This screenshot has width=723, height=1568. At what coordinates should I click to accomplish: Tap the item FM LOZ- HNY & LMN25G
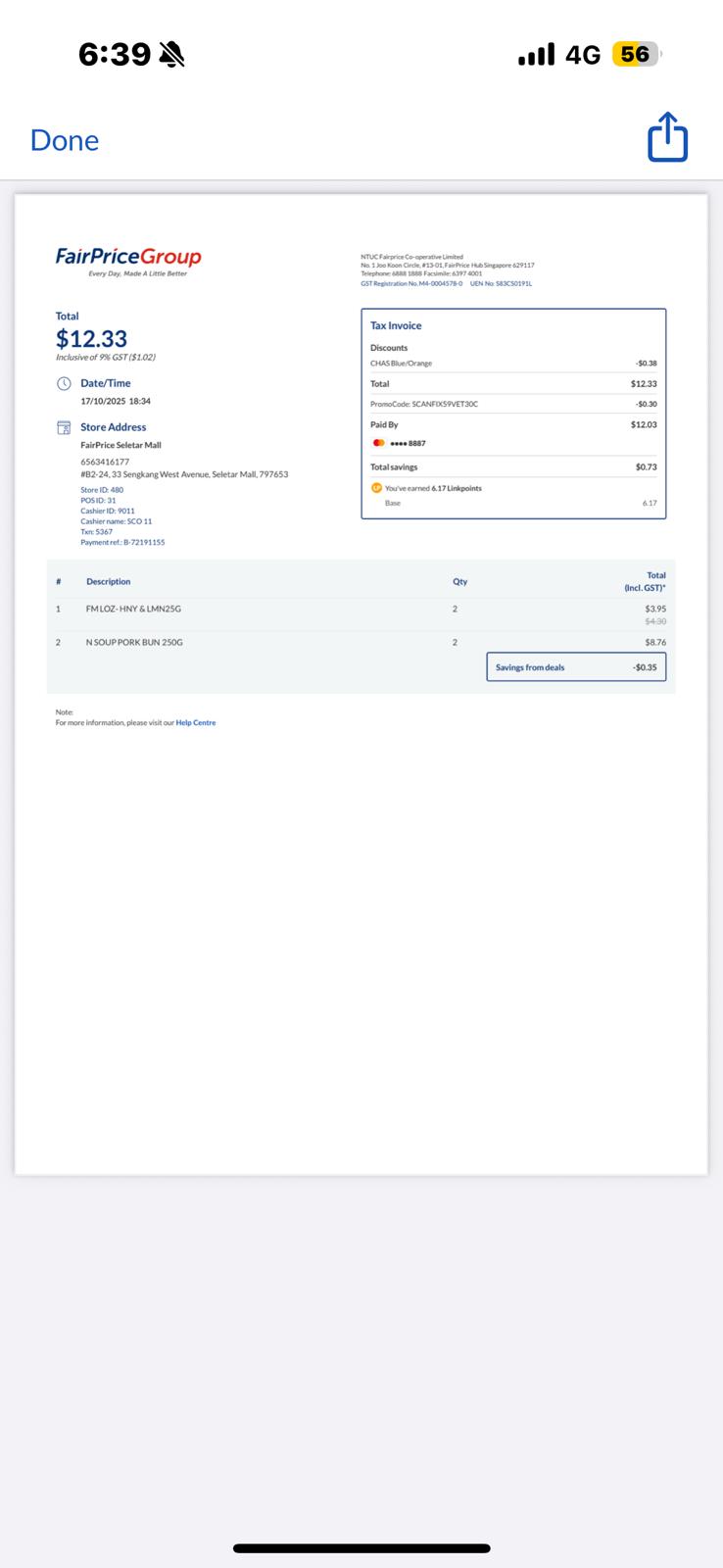133,609
